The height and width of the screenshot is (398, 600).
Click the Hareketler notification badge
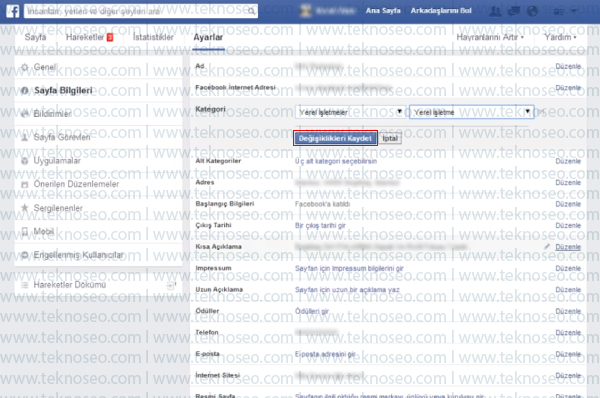coord(110,37)
